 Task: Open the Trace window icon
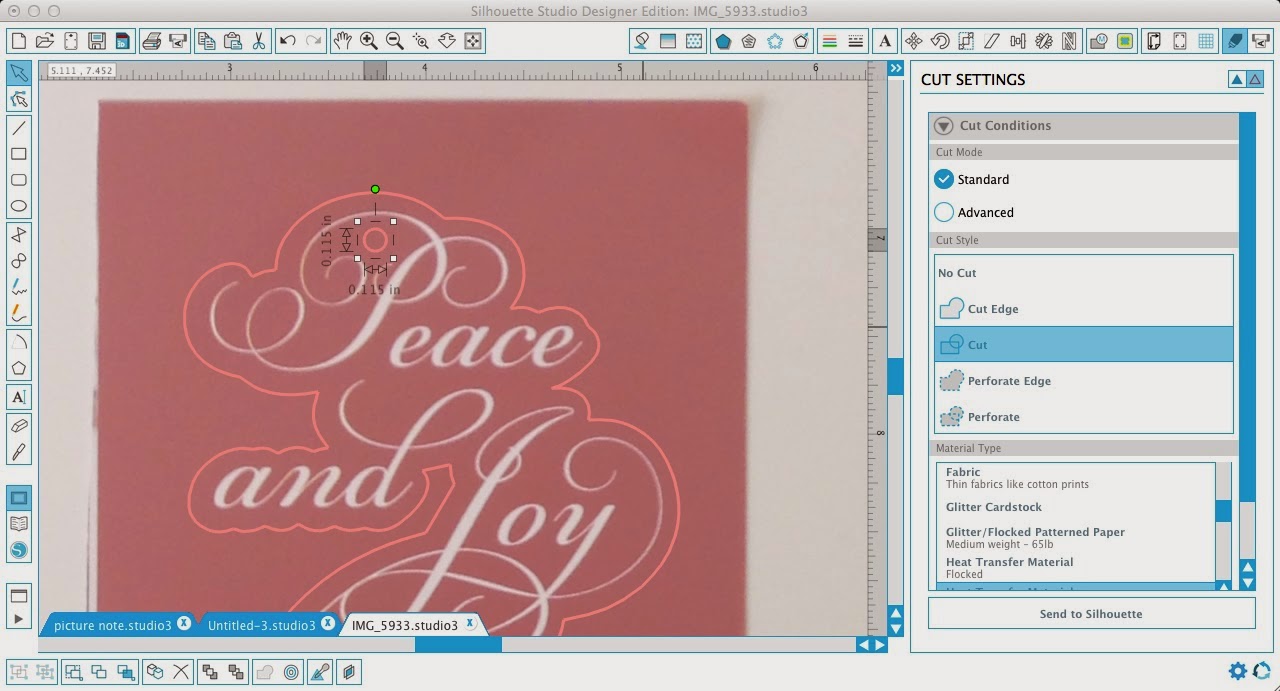click(1125, 41)
